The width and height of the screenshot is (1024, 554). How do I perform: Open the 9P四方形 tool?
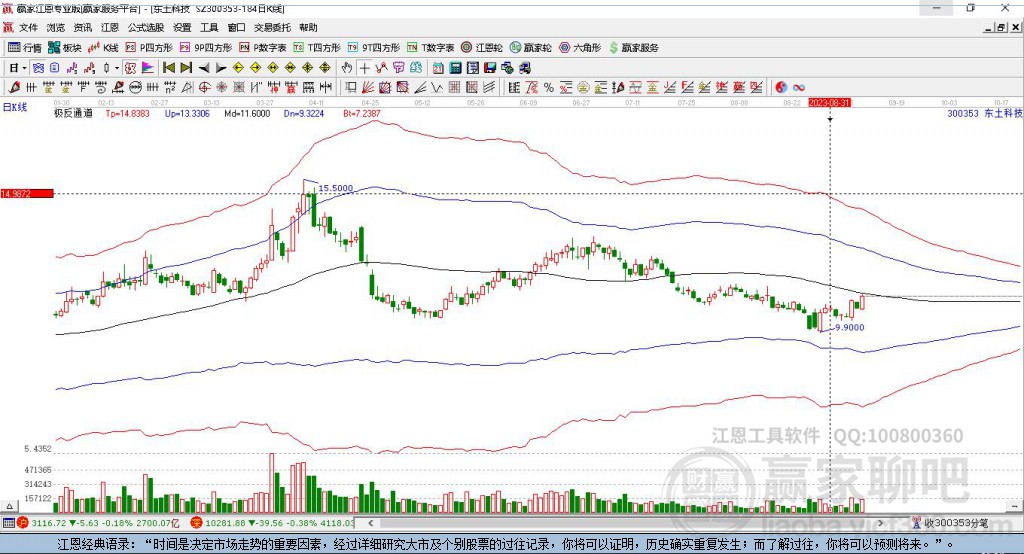[206, 48]
